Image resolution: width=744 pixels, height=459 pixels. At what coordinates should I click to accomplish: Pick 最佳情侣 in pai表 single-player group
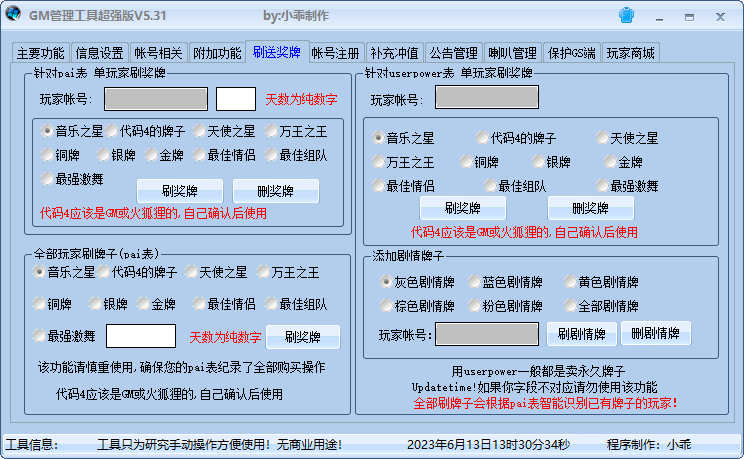pos(224,155)
